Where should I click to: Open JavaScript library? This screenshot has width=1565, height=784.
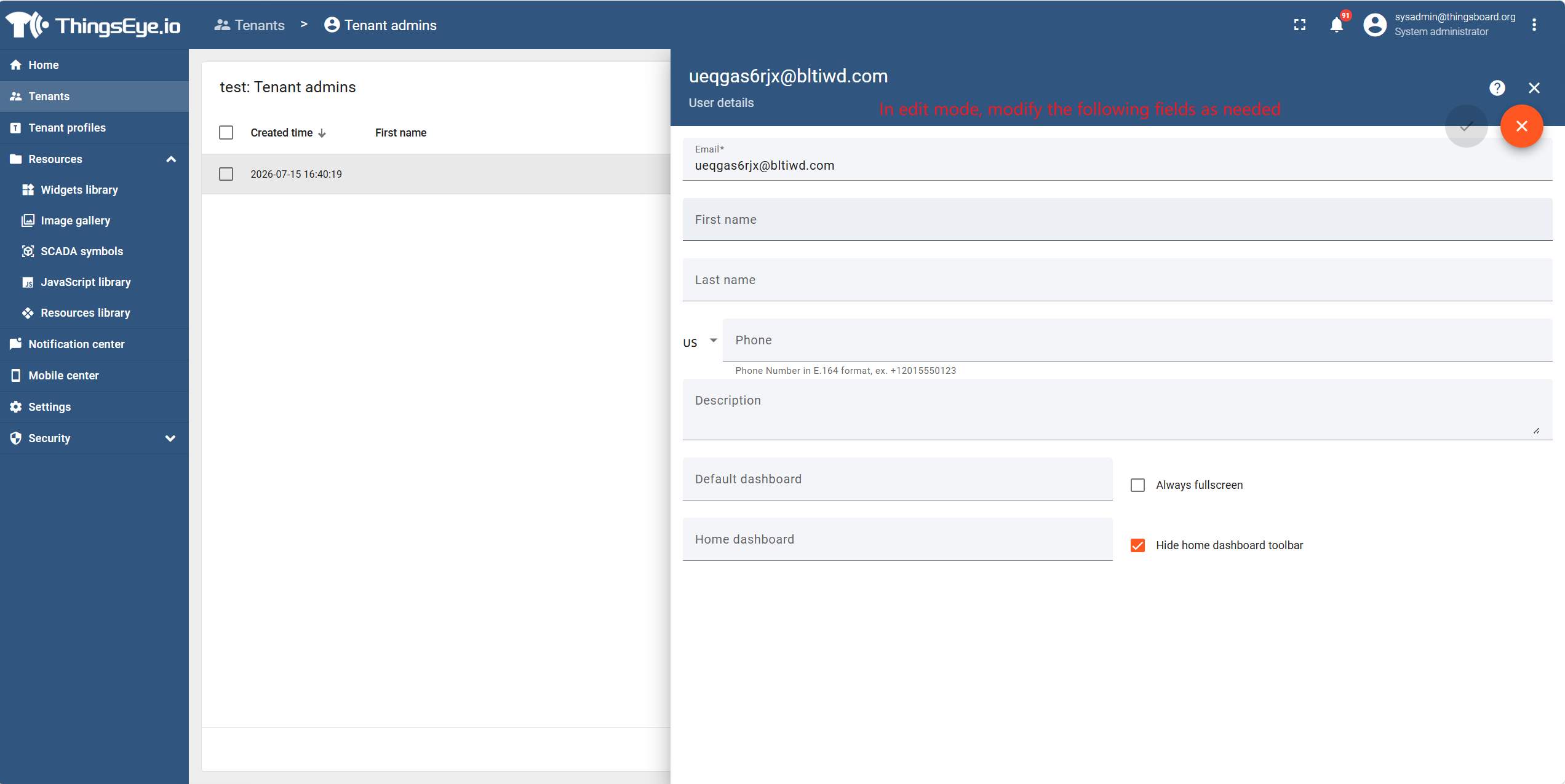click(94, 282)
